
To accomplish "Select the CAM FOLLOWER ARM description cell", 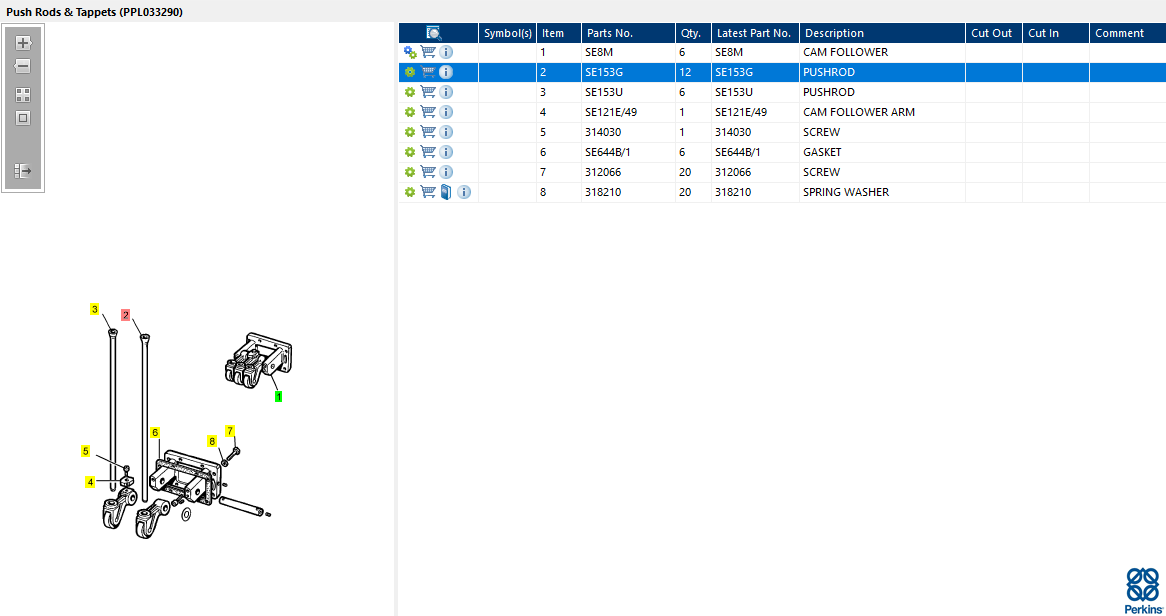I will pyautogui.click(x=882, y=112).
